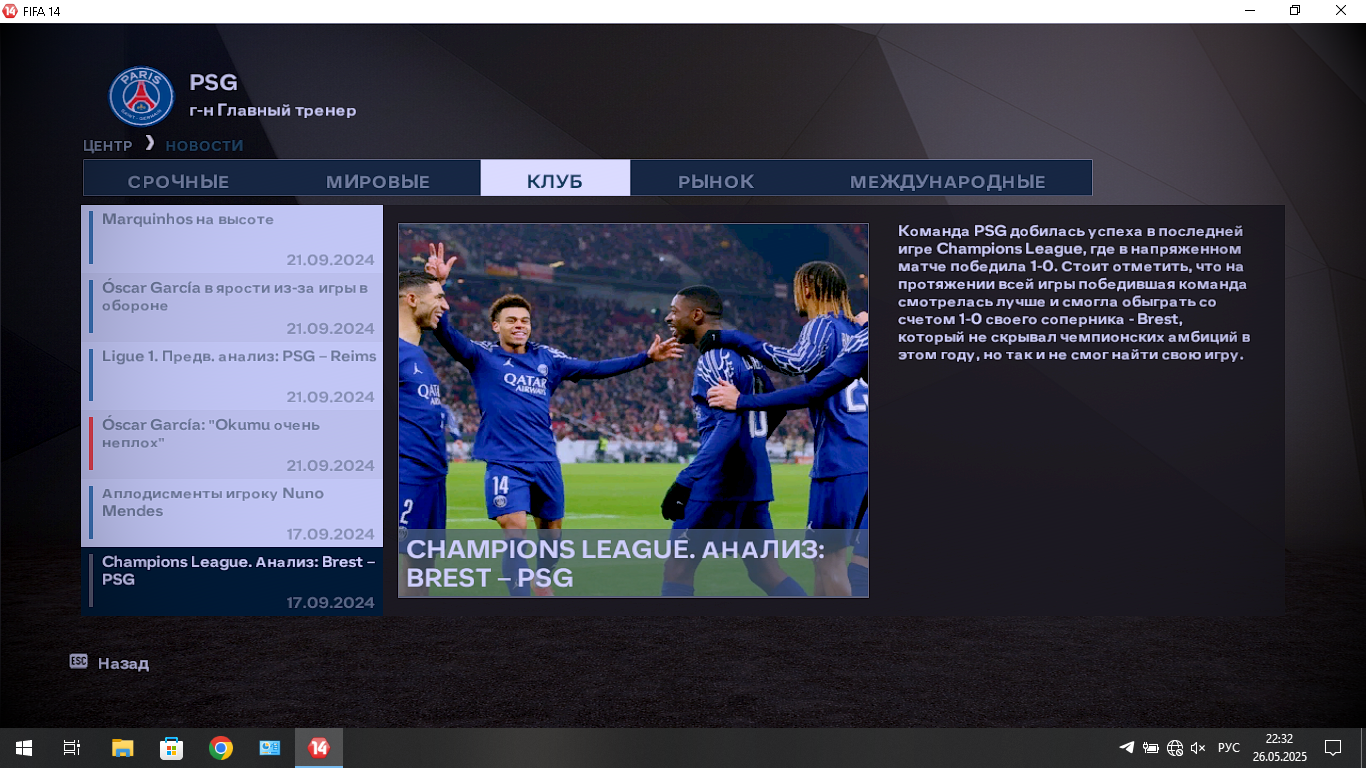This screenshot has height=768, width=1366.
Task: Open Task View in taskbar
Action: 71,748
